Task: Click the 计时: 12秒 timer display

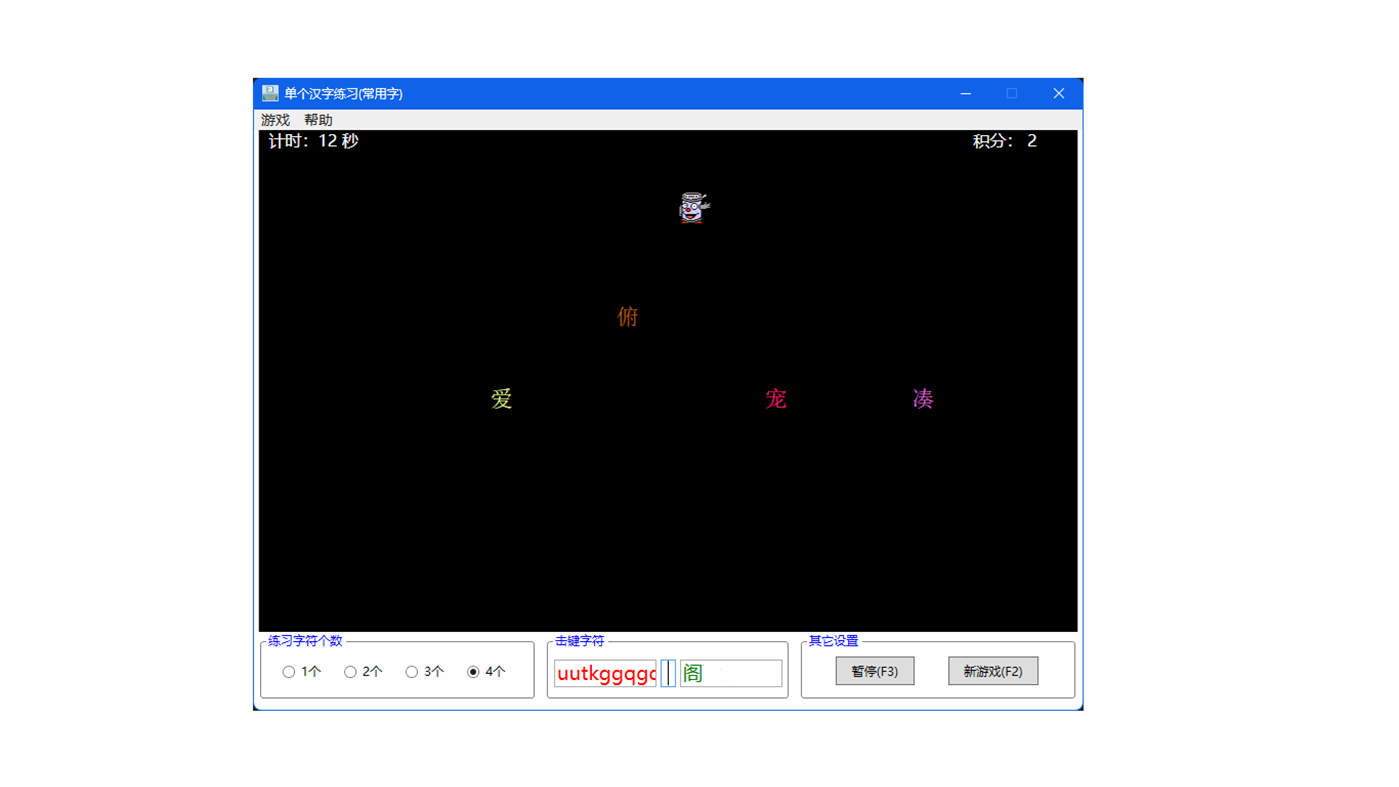Action: click(x=315, y=140)
